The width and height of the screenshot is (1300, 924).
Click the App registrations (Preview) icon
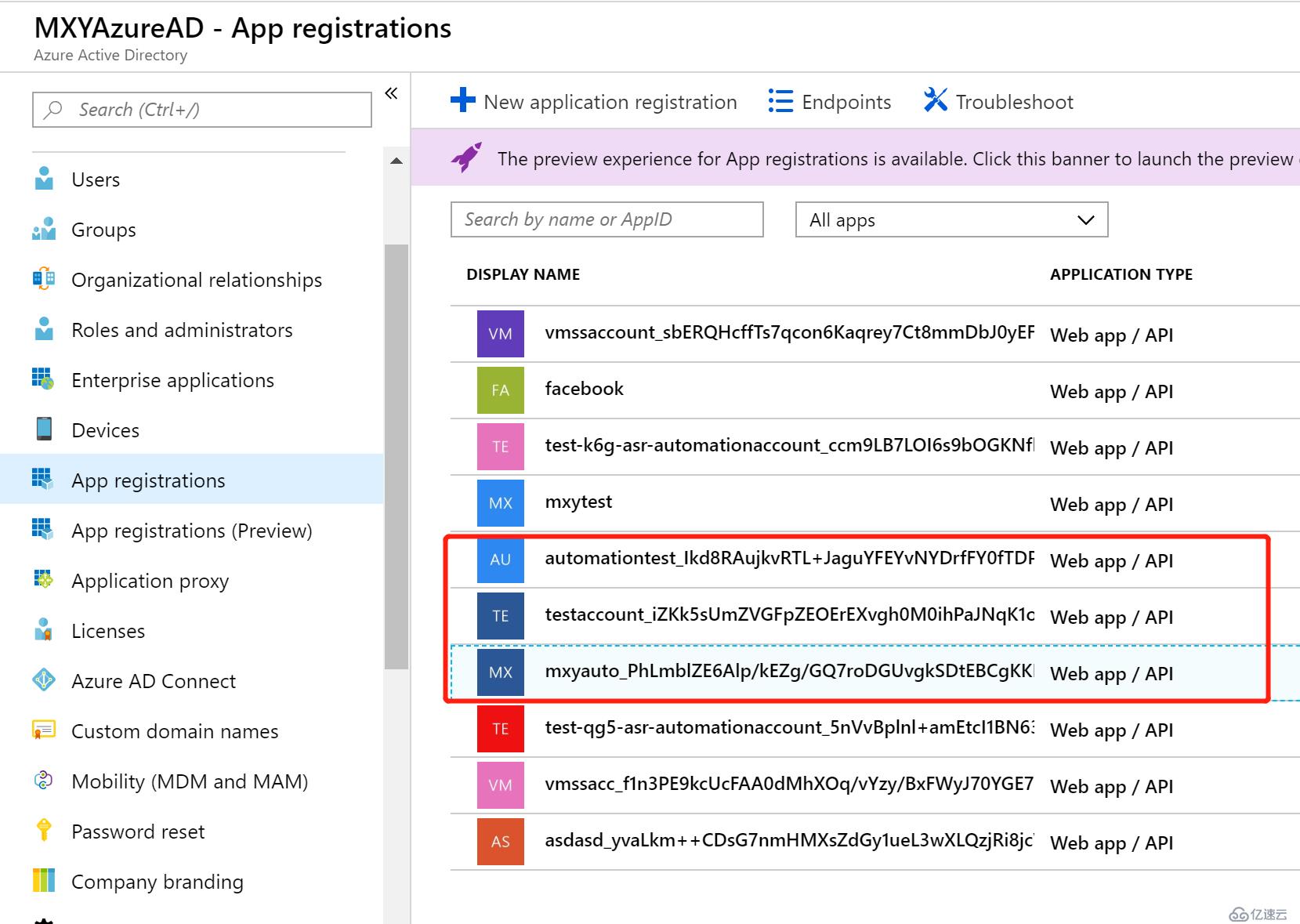pos(42,529)
